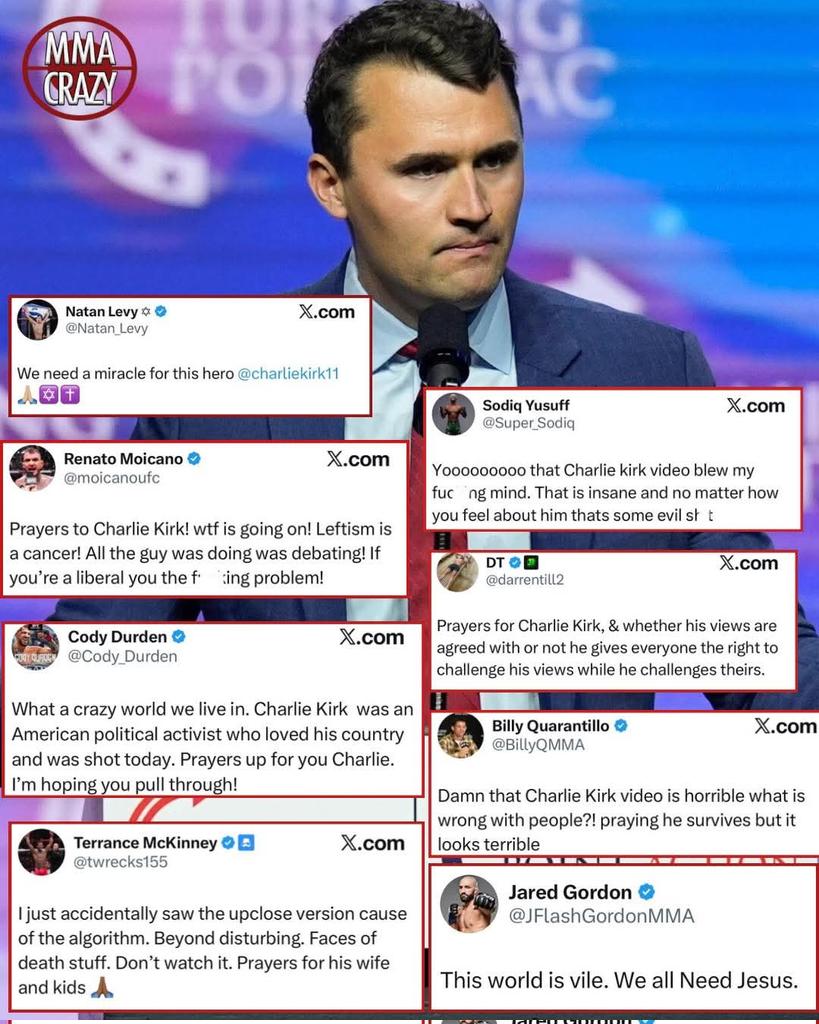Viewport: 819px width, 1024px height.
Task: Open Jared Gordon's profile avatar
Action: pyautogui.click(x=468, y=904)
